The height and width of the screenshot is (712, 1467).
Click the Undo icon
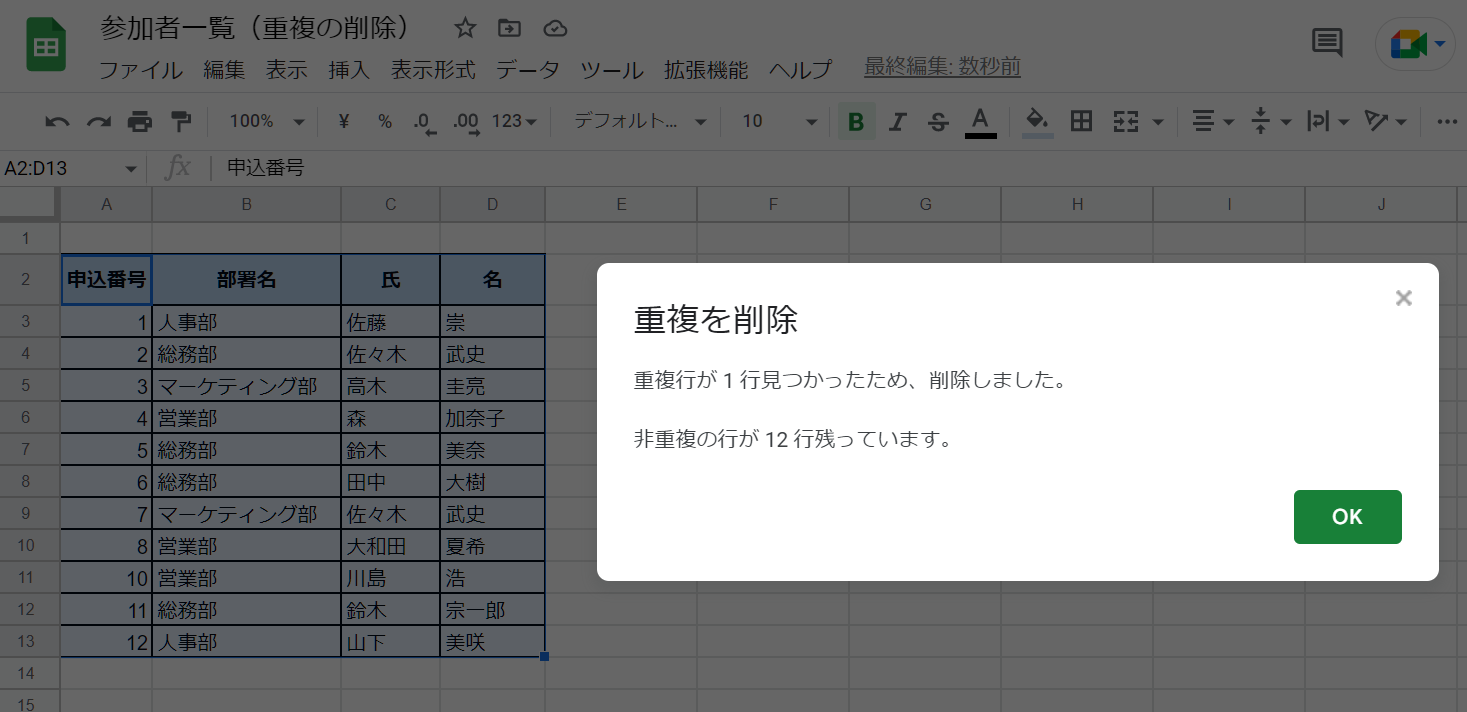click(57, 120)
